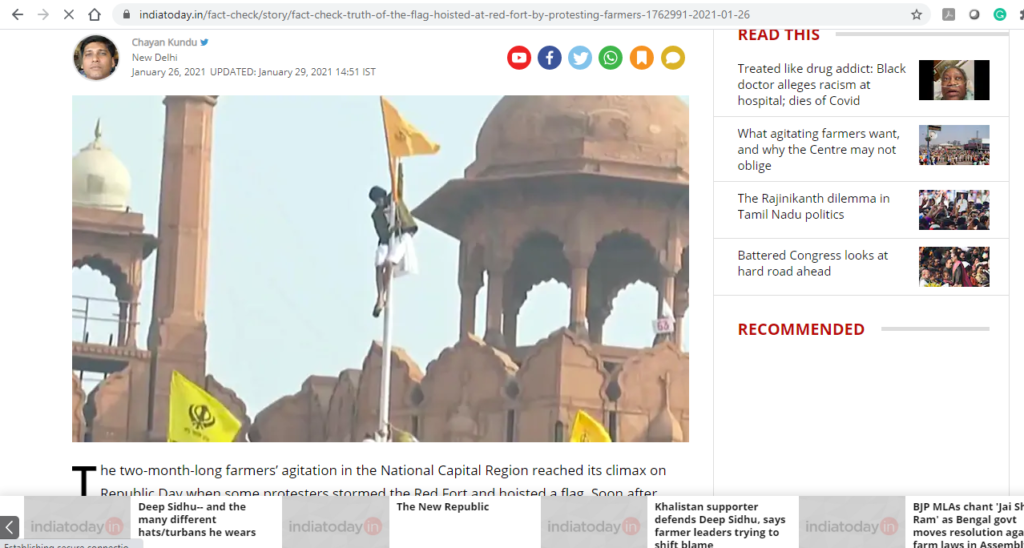1024x548 pixels.
Task: Share article via YouTube red icon
Action: tap(519, 57)
